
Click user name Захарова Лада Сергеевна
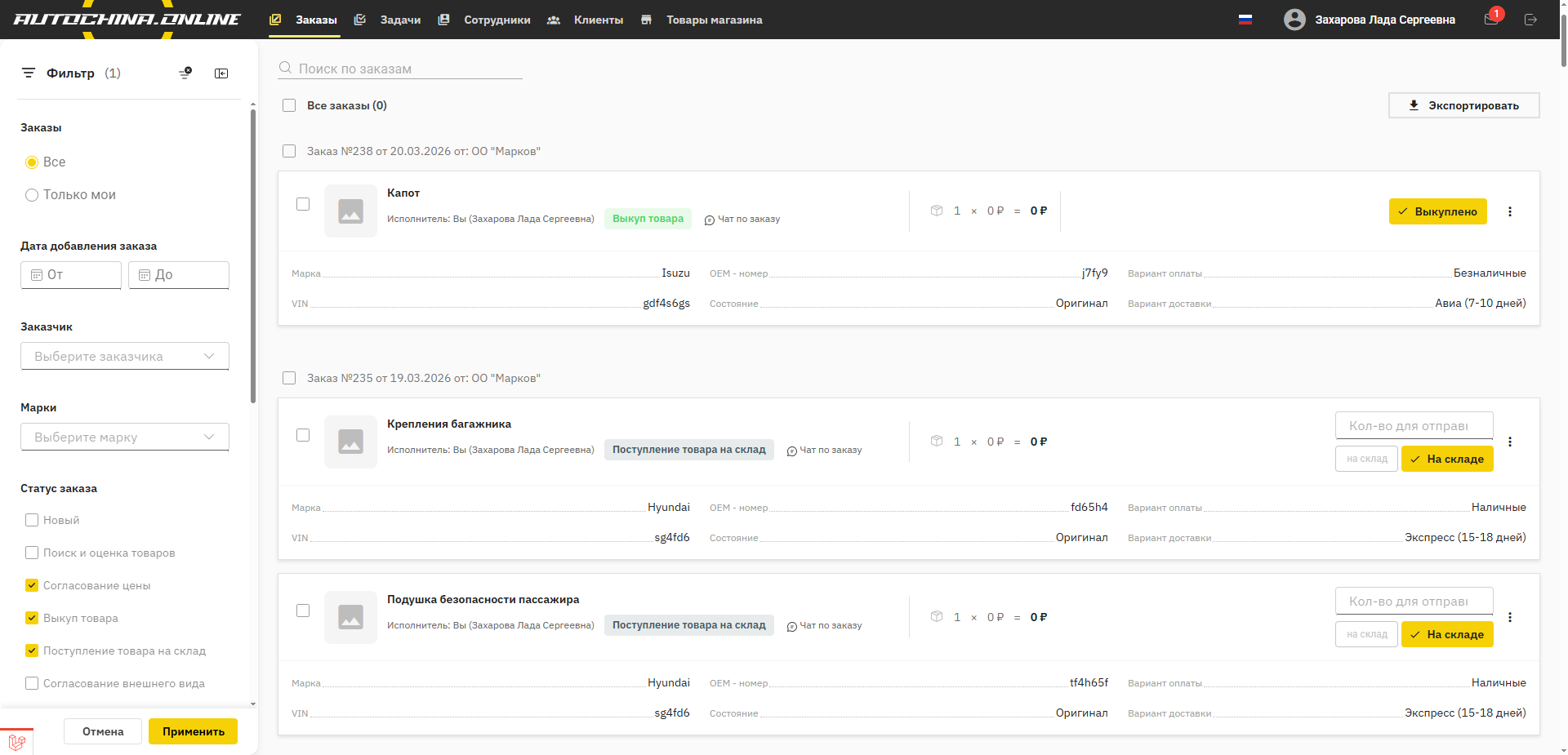point(1385,20)
